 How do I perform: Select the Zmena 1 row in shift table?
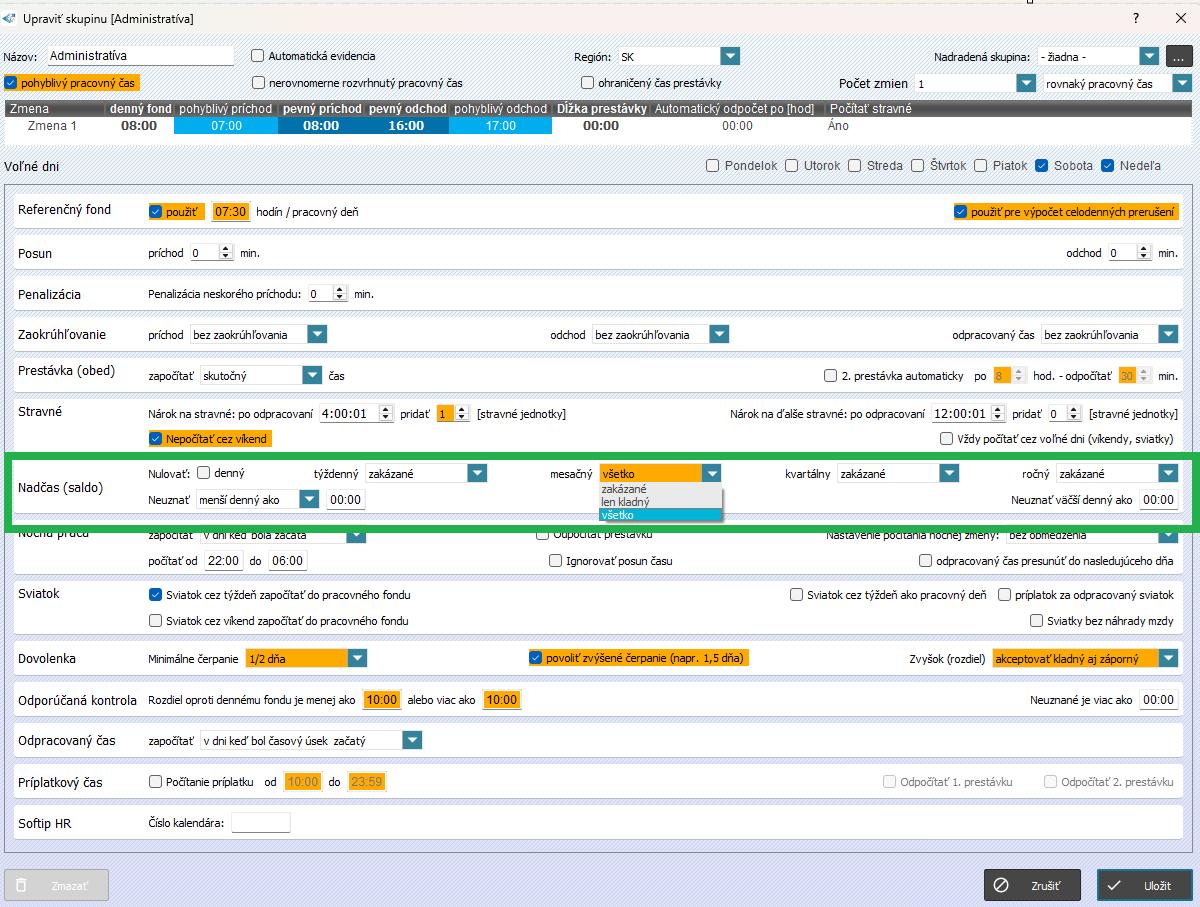pyautogui.click(x=52, y=126)
